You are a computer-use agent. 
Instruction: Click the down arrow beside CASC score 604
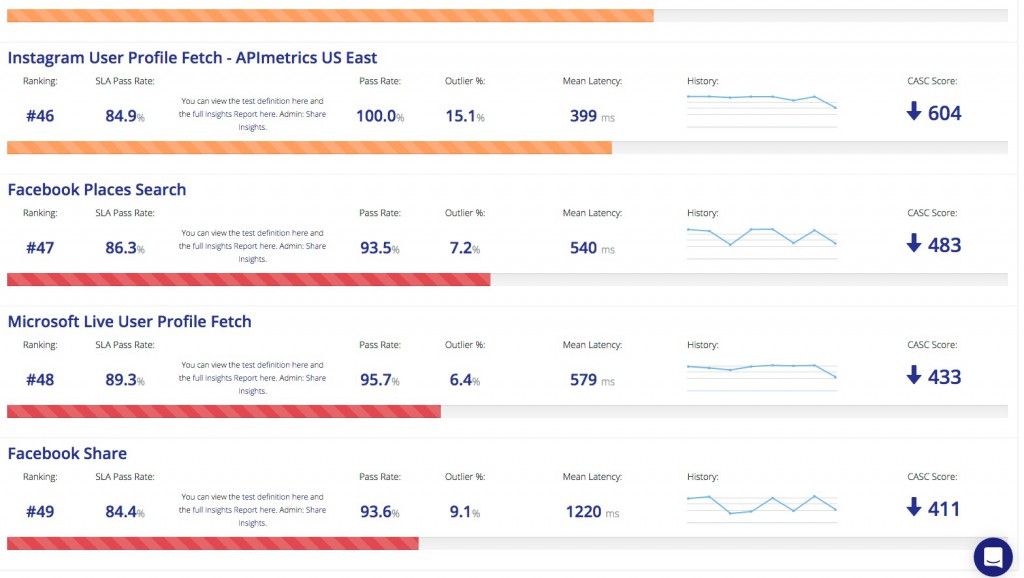pos(914,112)
